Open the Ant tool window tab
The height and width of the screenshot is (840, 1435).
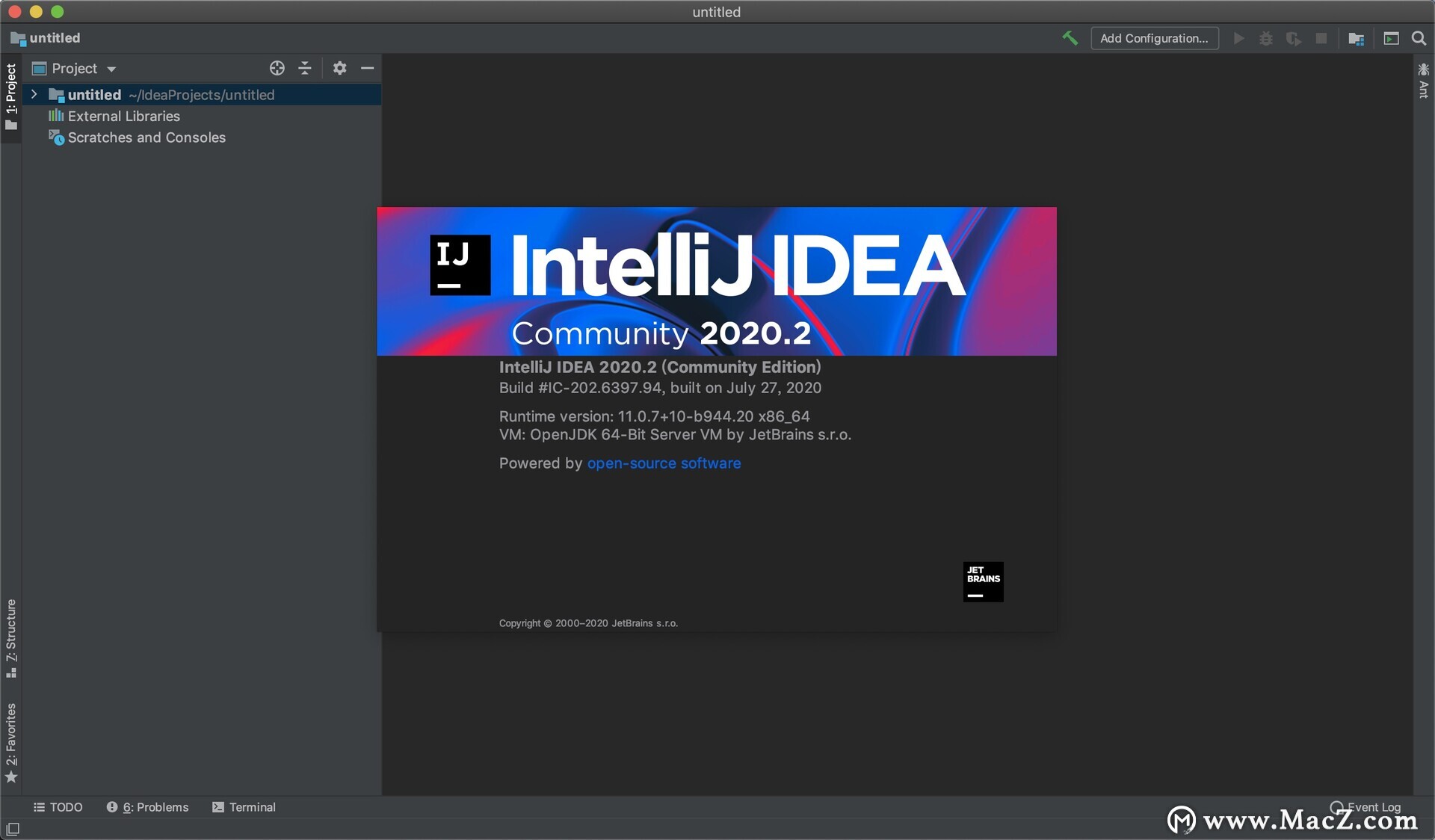pos(1423,81)
